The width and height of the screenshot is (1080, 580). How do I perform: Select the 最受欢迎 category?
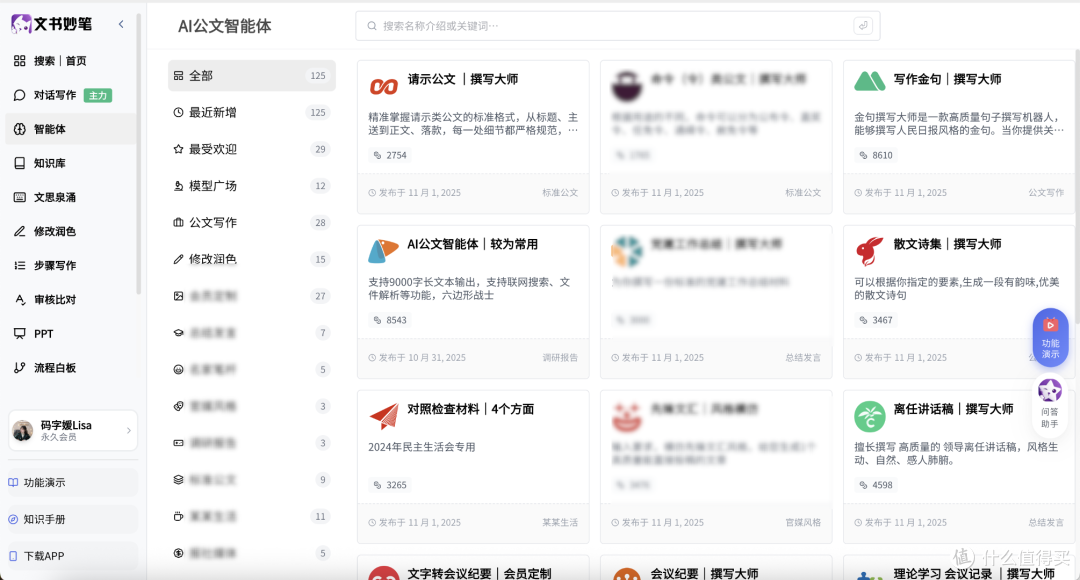251,149
